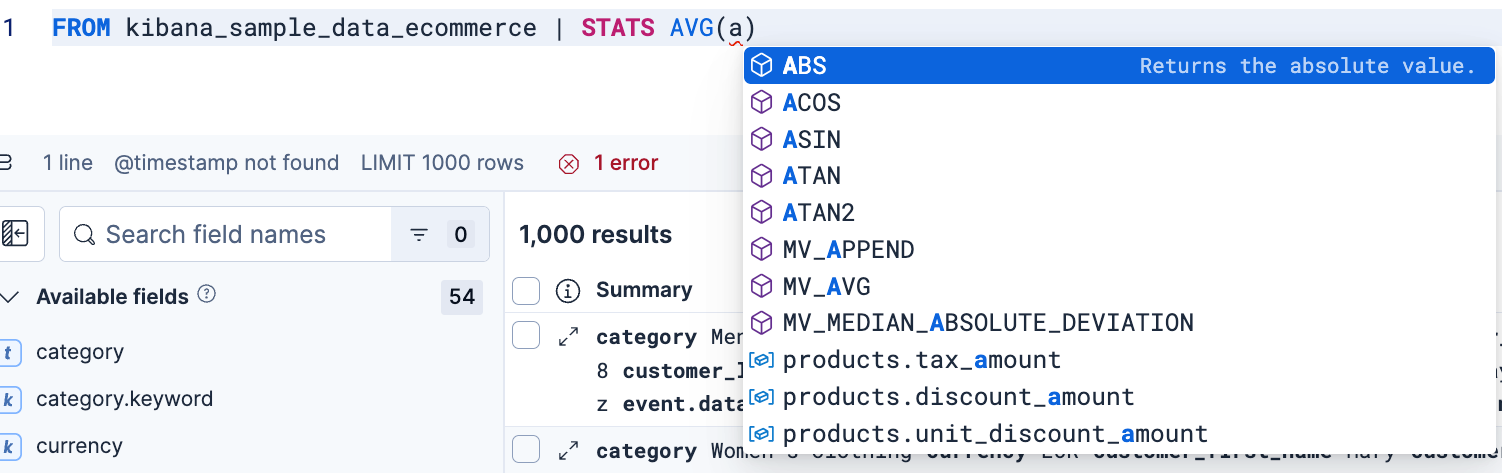Click the 1 error status link

(x=626, y=163)
